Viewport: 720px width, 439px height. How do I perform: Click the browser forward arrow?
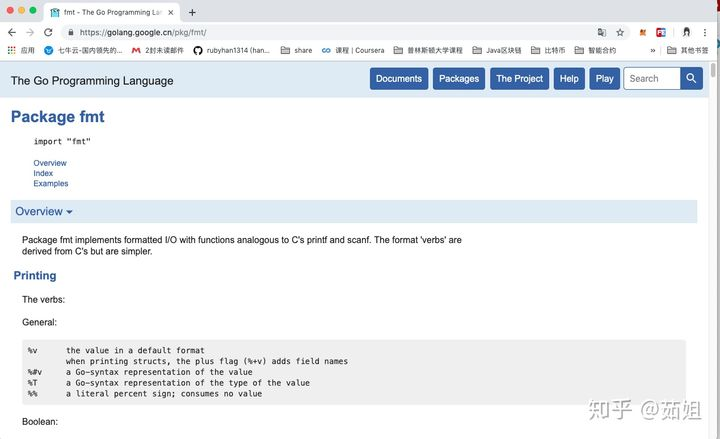tap(30, 32)
